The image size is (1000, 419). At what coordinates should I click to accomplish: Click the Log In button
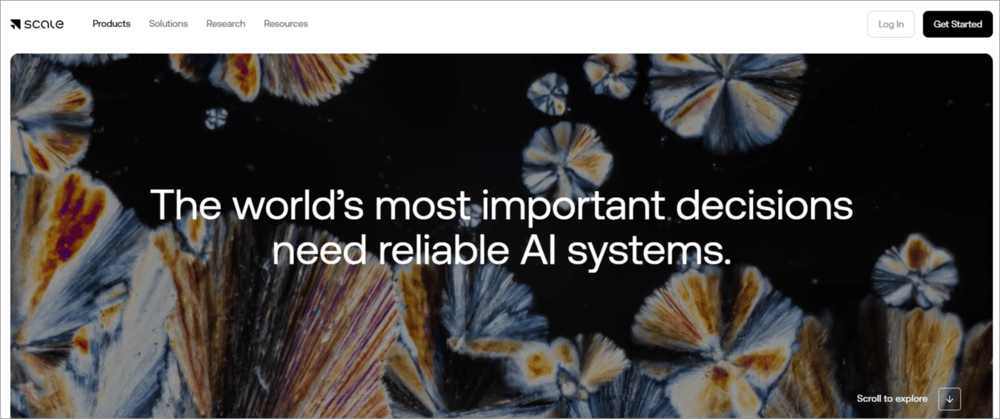pyautogui.click(x=891, y=24)
